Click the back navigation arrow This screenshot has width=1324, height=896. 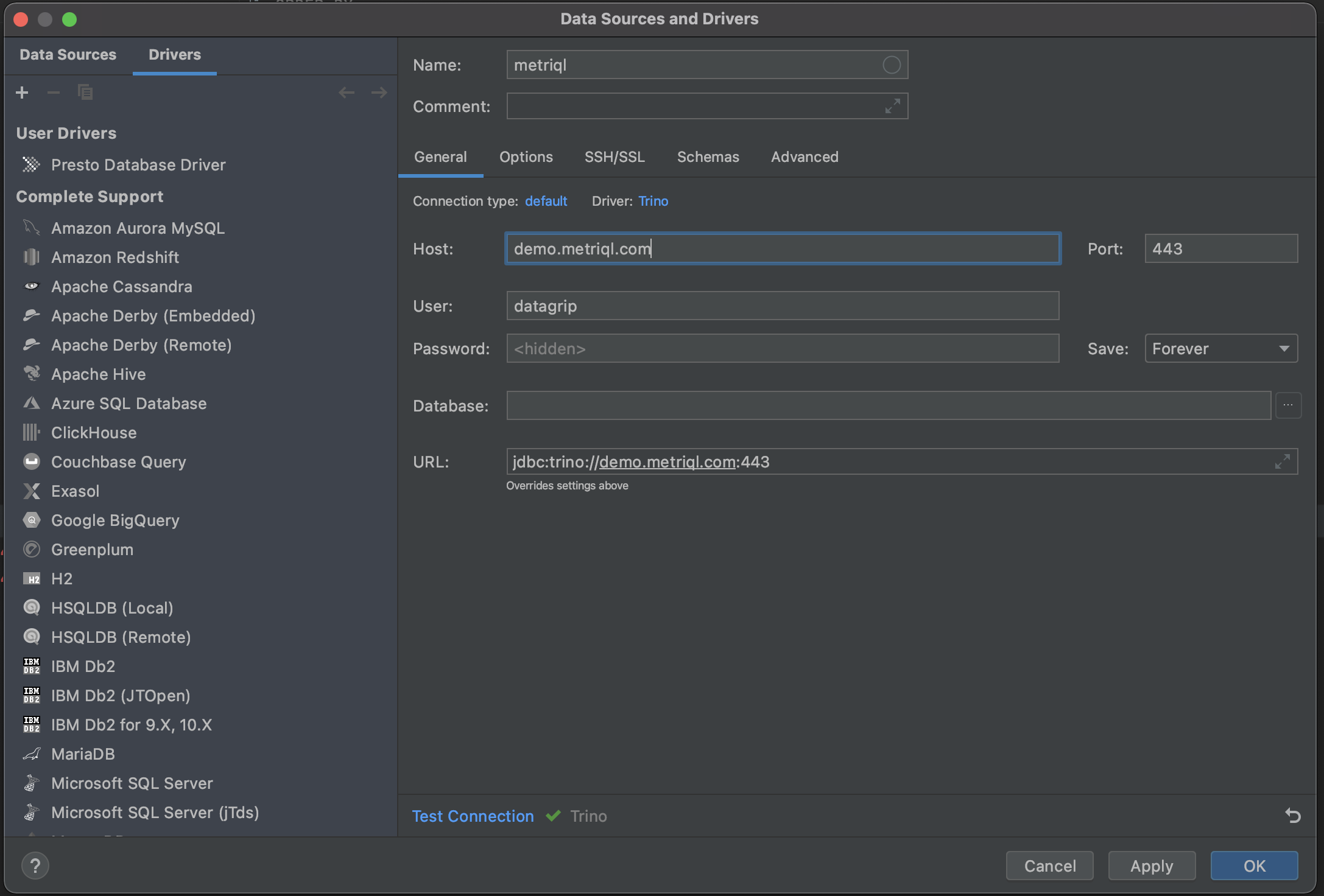pyautogui.click(x=347, y=93)
